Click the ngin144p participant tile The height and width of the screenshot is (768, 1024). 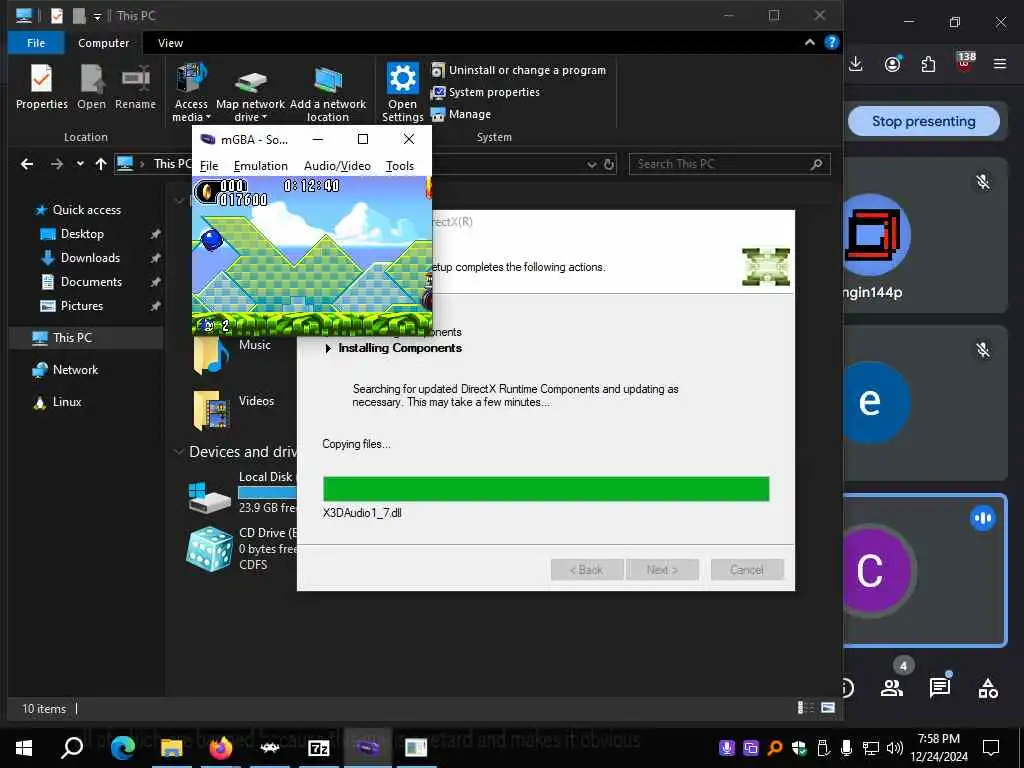pyautogui.click(x=925, y=236)
